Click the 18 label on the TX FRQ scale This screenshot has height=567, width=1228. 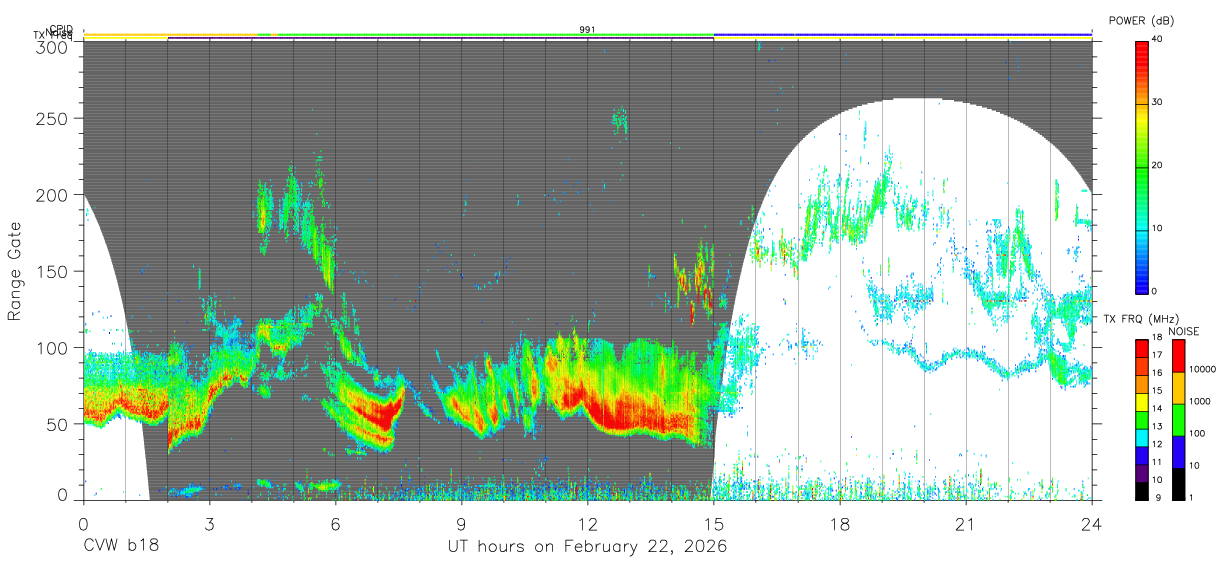1156,338
